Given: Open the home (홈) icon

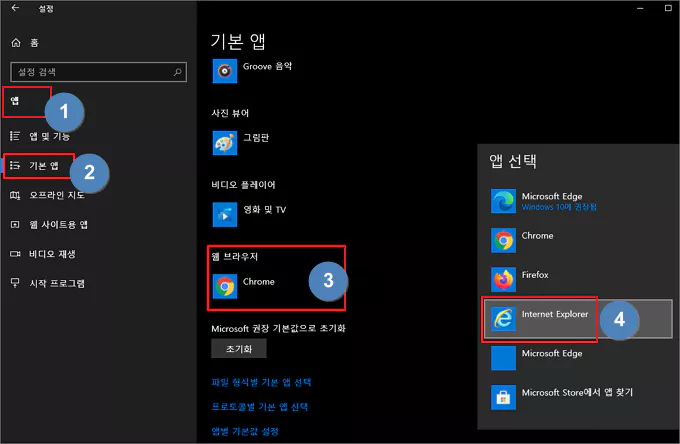Looking at the screenshot, I should (16, 42).
